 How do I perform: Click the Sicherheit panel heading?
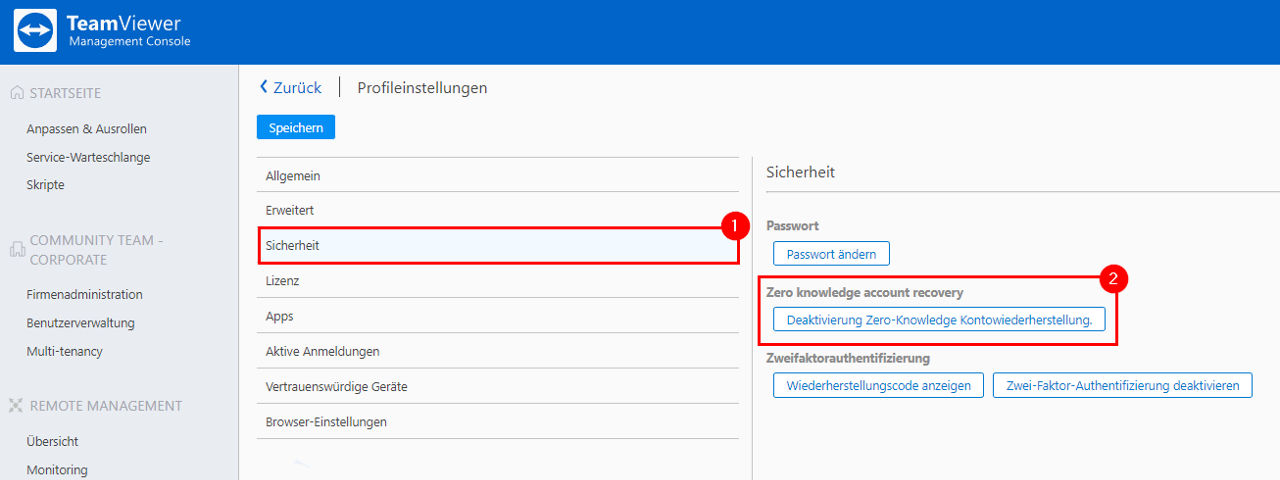click(800, 172)
